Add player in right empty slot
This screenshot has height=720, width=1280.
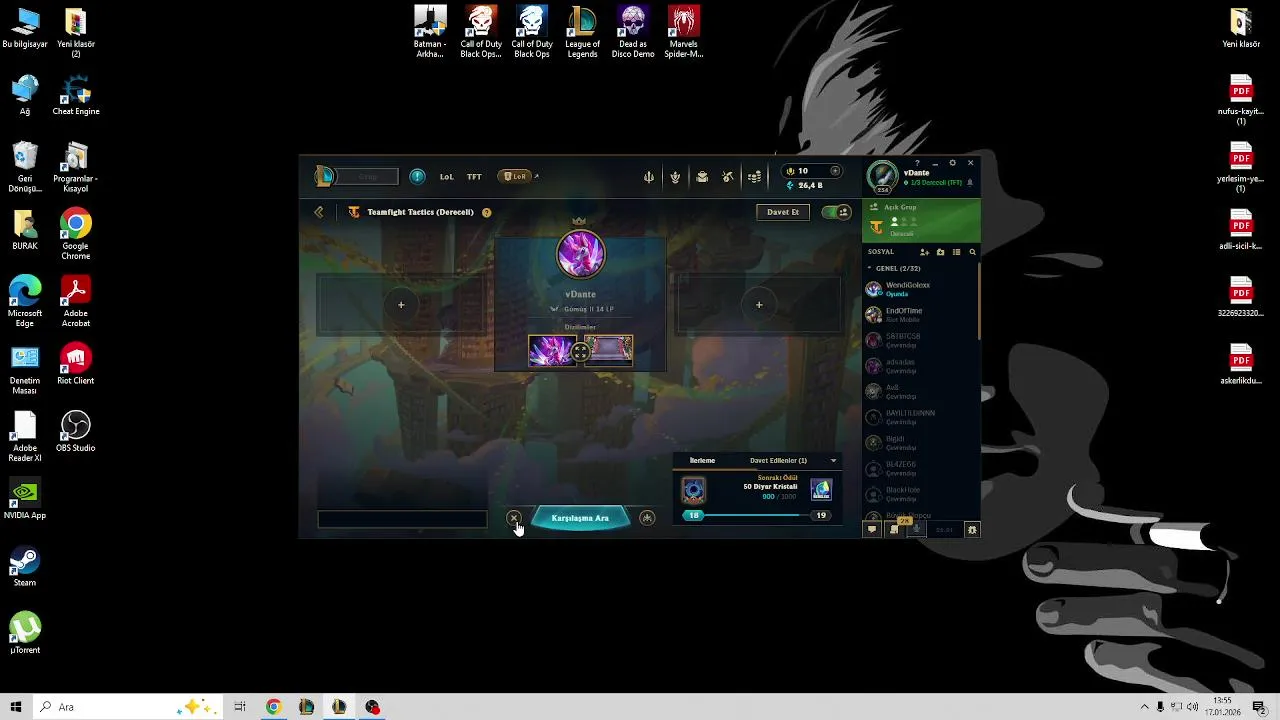point(759,305)
